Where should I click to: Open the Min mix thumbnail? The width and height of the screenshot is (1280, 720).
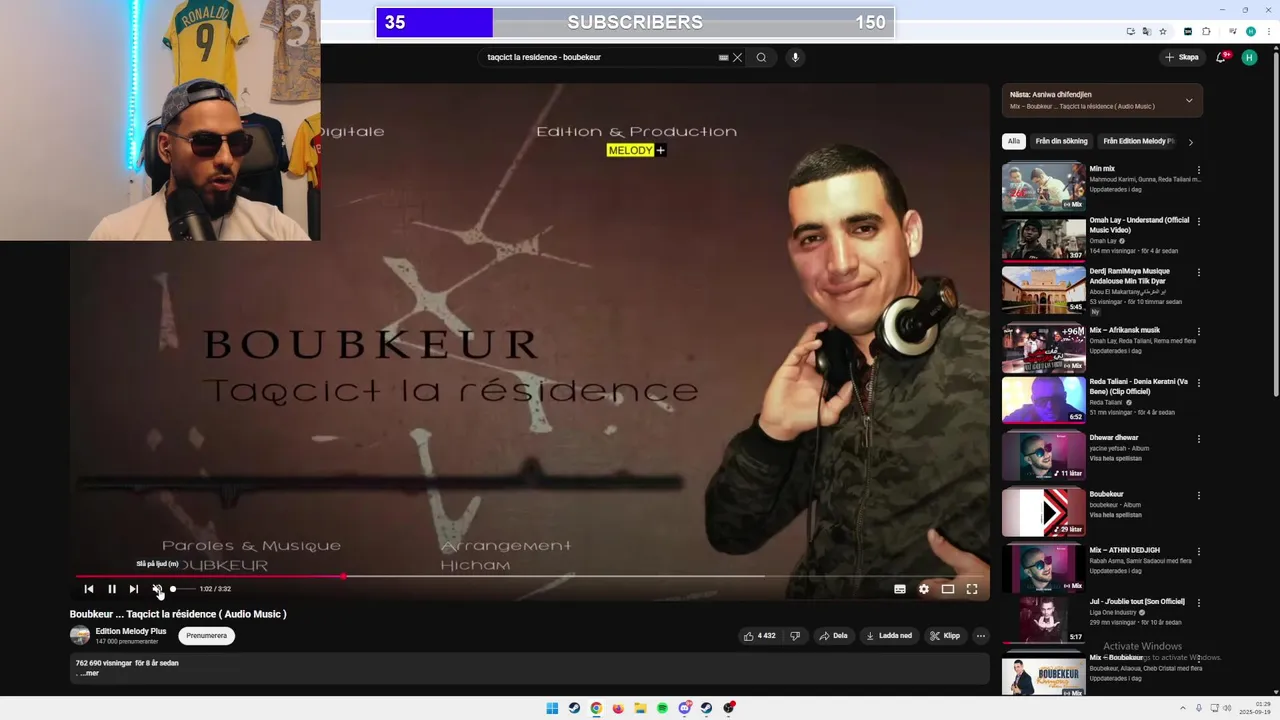[x=1043, y=186]
